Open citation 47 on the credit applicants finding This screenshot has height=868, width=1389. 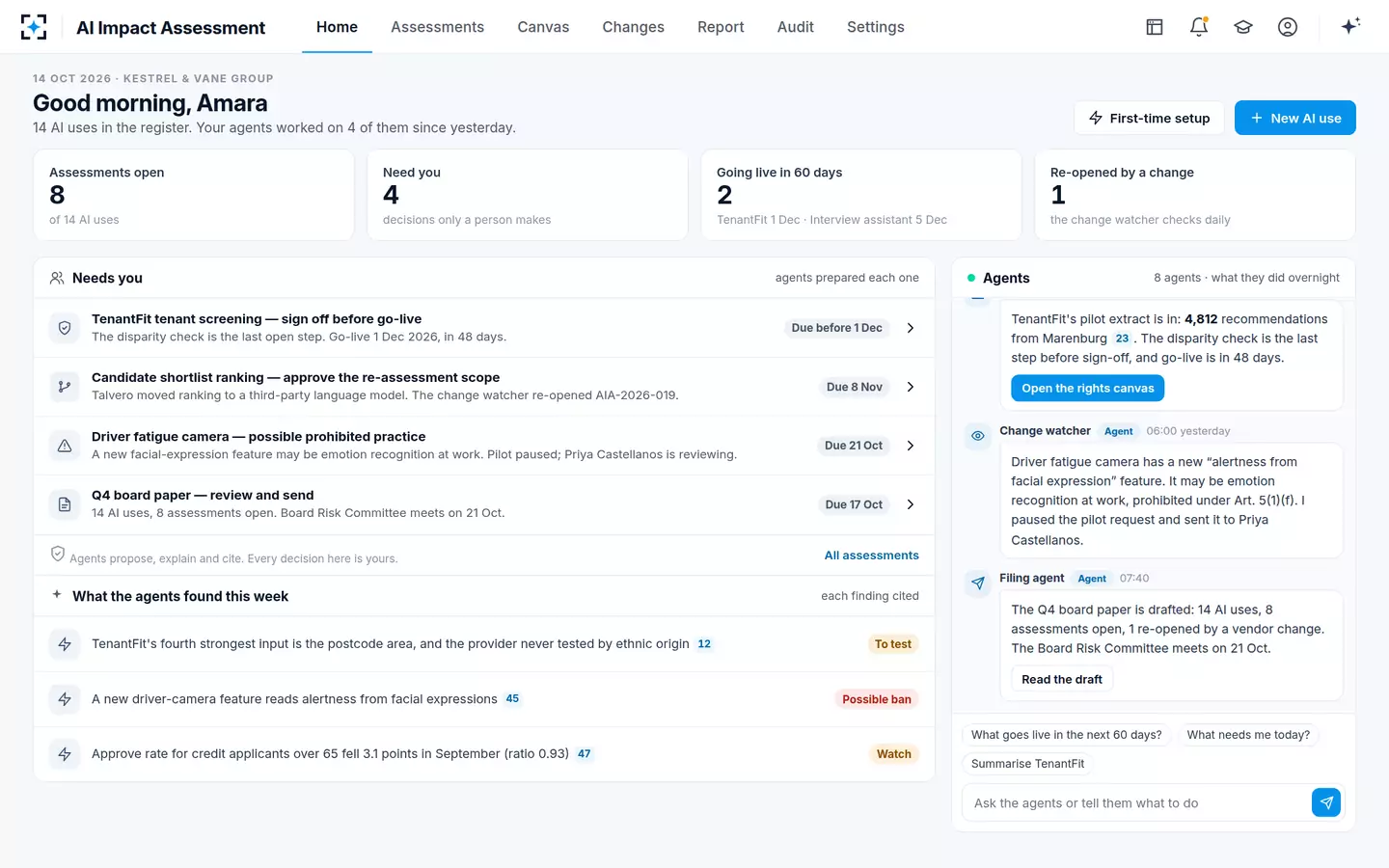(x=585, y=754)
